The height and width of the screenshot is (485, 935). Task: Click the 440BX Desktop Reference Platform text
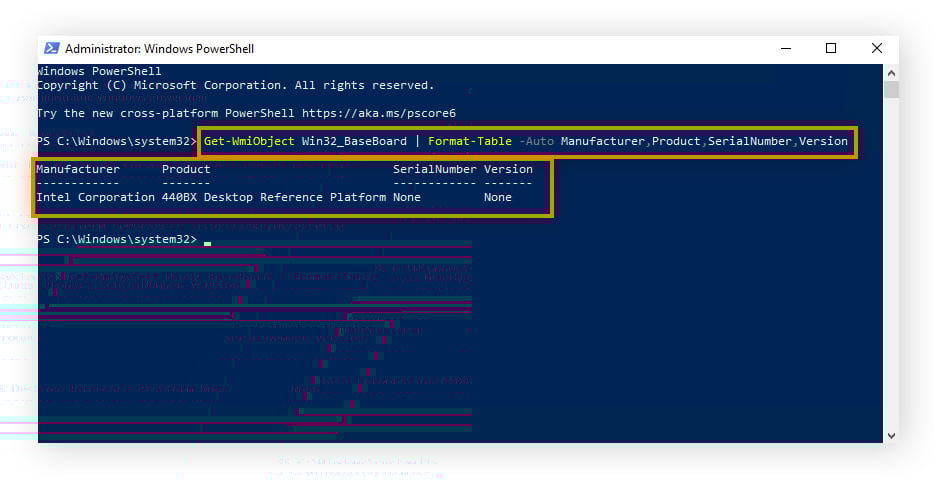pyautogui.click(x=273, y=197)
